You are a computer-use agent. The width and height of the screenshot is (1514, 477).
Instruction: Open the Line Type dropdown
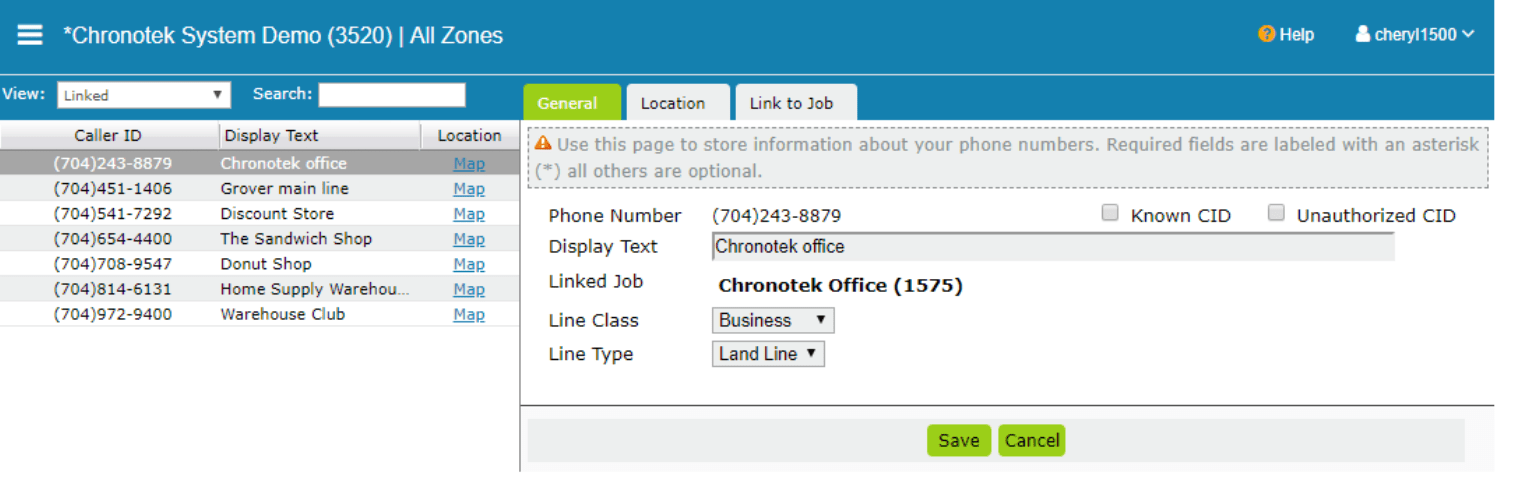[767, 354]
